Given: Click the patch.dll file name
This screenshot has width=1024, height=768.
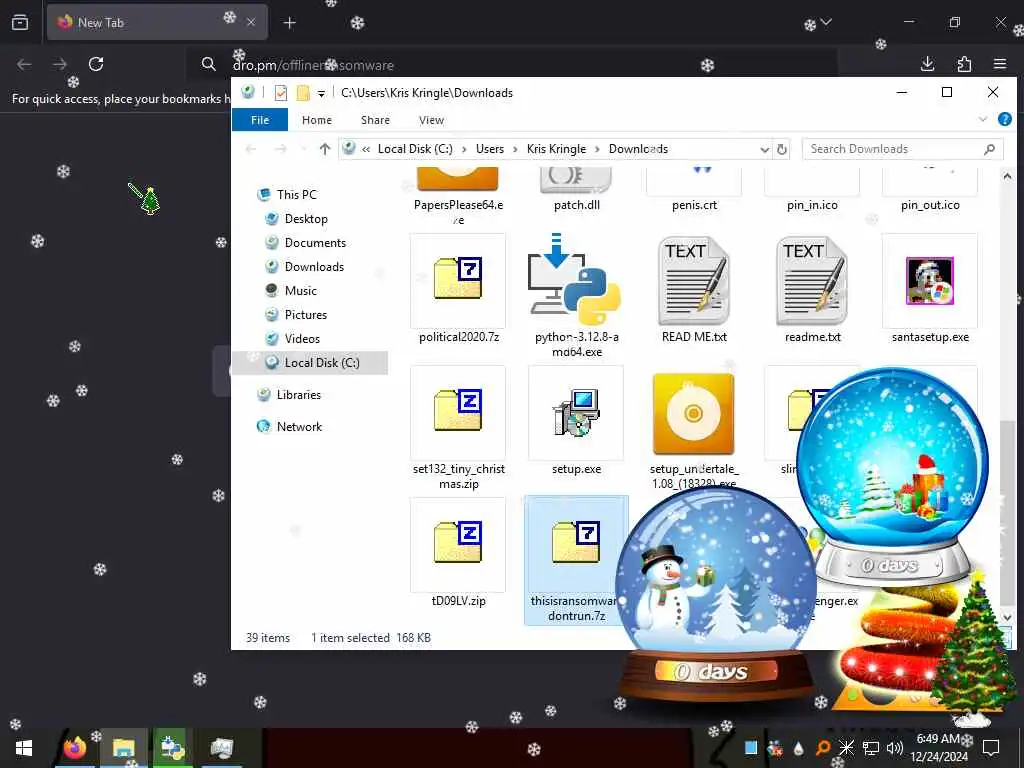Looking at the screenshot, I should tap(577, 205).
